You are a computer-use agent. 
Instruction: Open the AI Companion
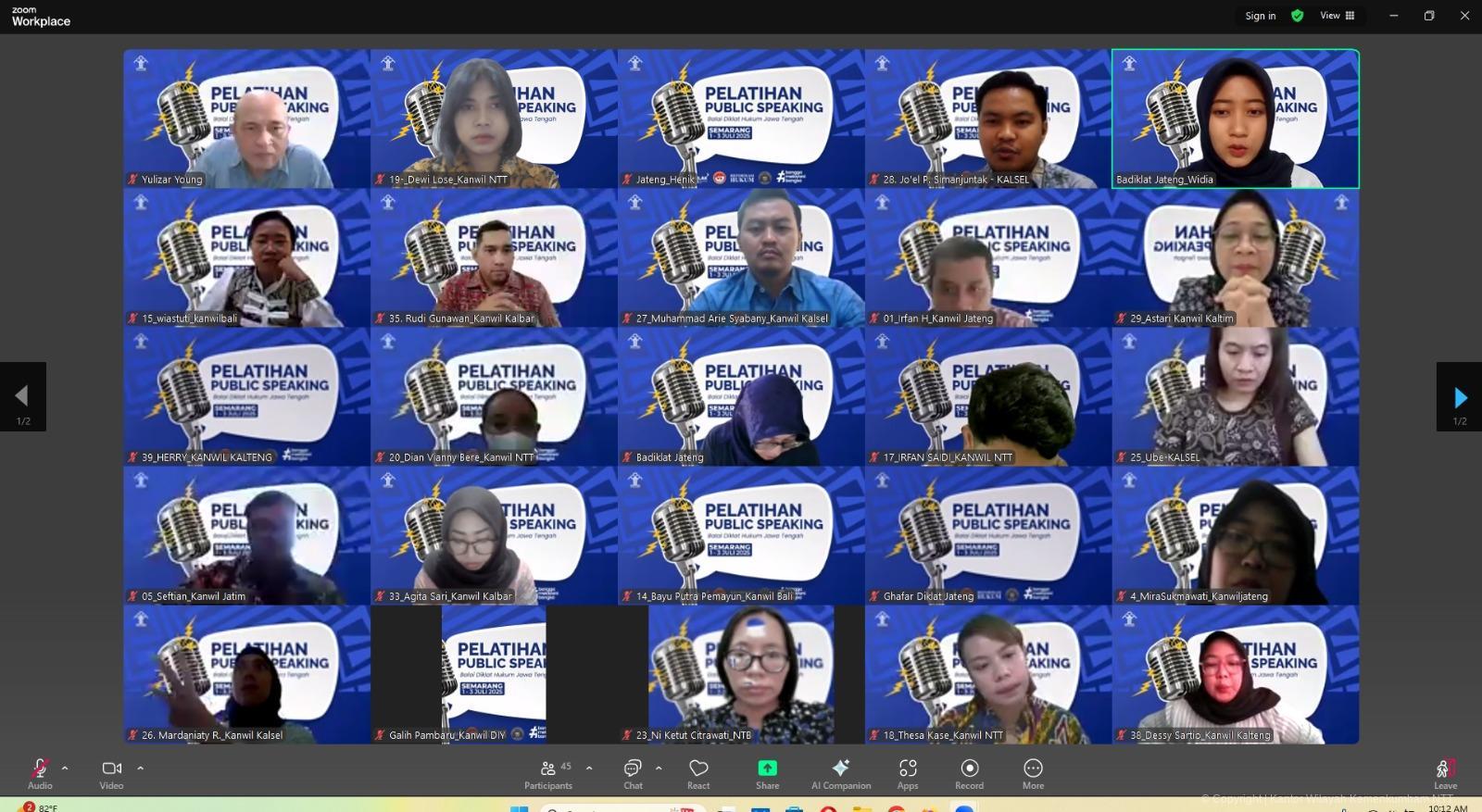841,773
